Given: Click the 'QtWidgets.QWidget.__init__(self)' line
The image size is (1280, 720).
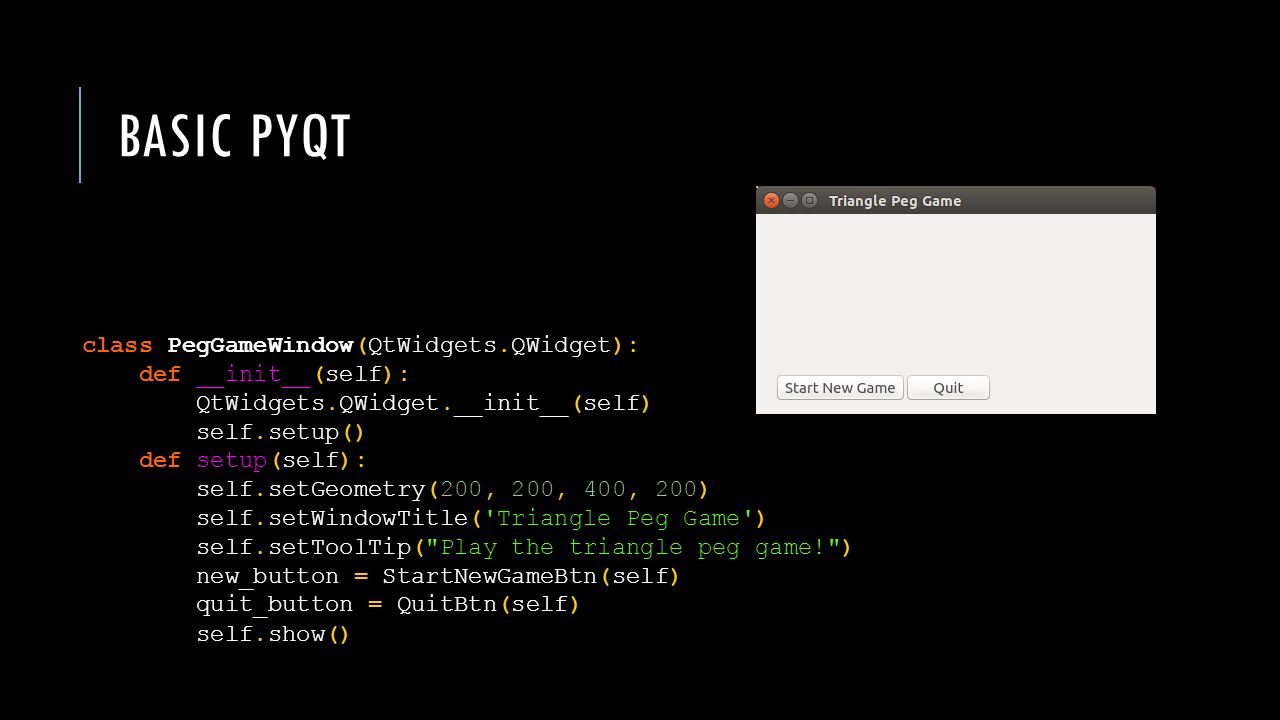Looking at the screenshot, I should [423, 404].
